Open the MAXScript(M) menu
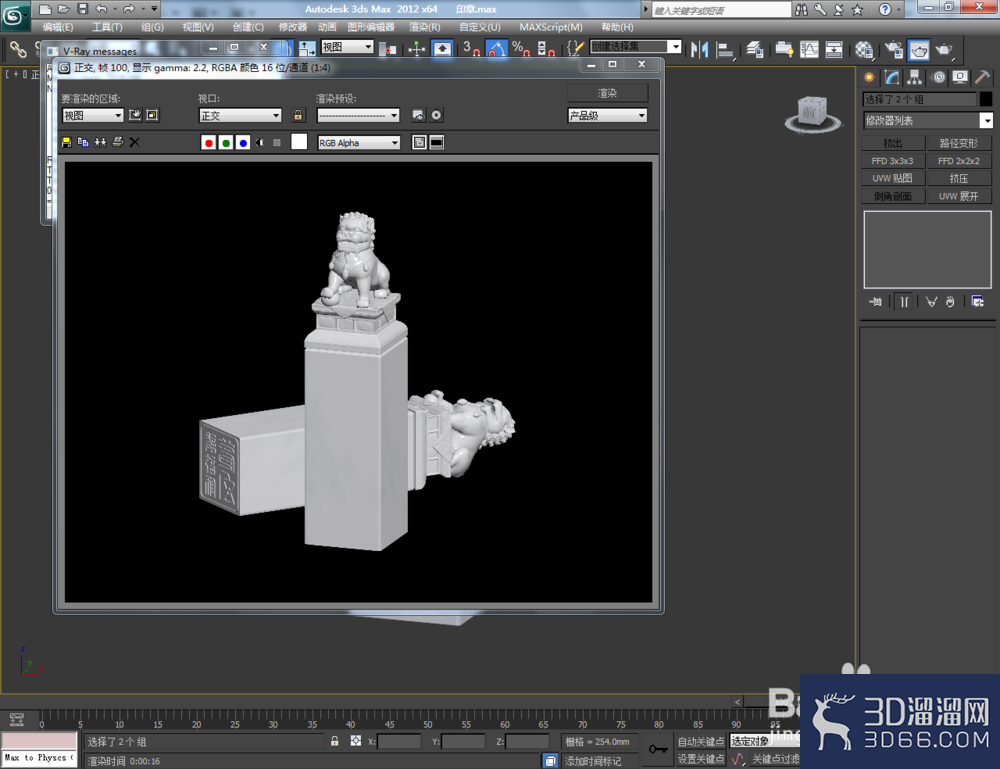Image resolution: width=1000 pixels, height=769 pixels. click(551, 27)
